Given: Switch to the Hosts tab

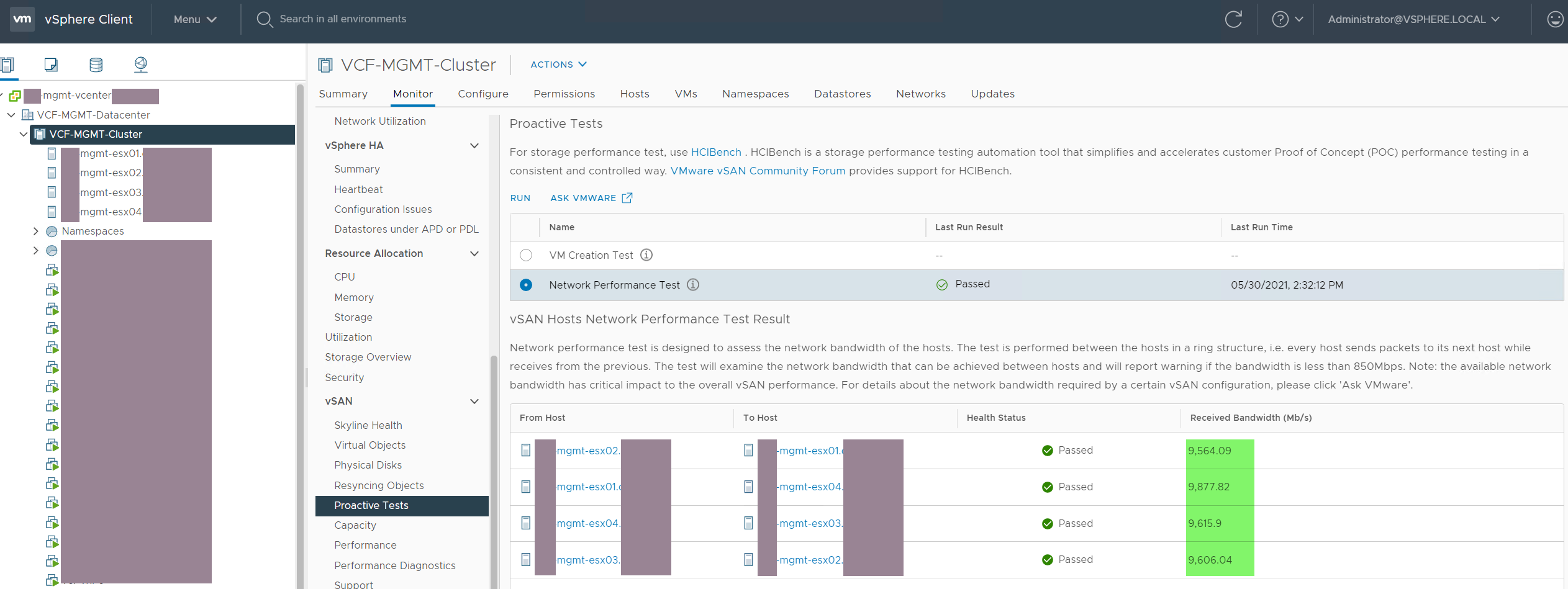Looking at the screenshot, I should 635,94.
